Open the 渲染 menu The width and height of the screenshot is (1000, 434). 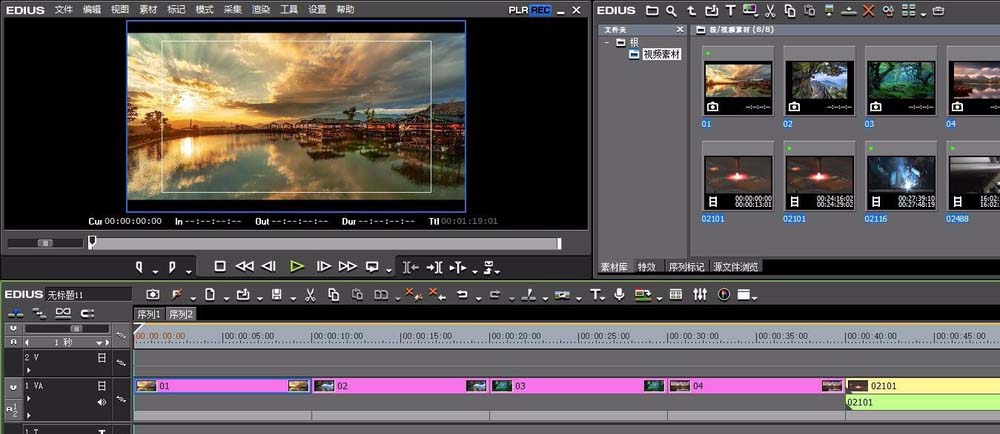coord(261,10)
